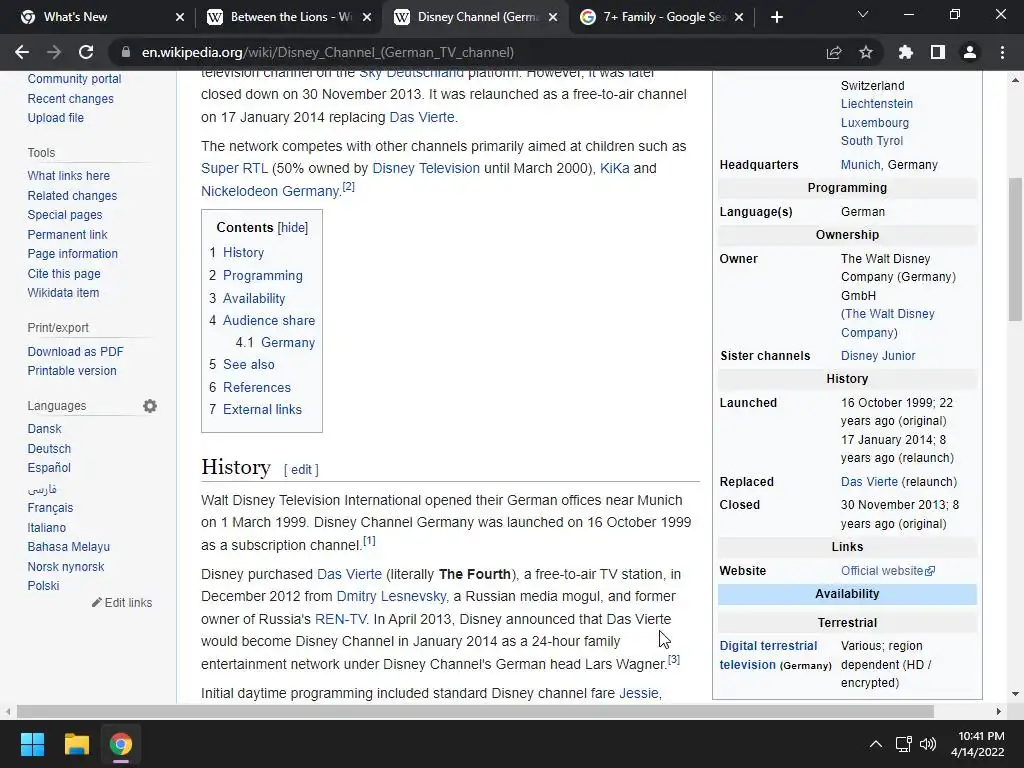This screenshot has width=1024, height=768.
Task: Open the language settings gear icon
Action: (150, 406)
